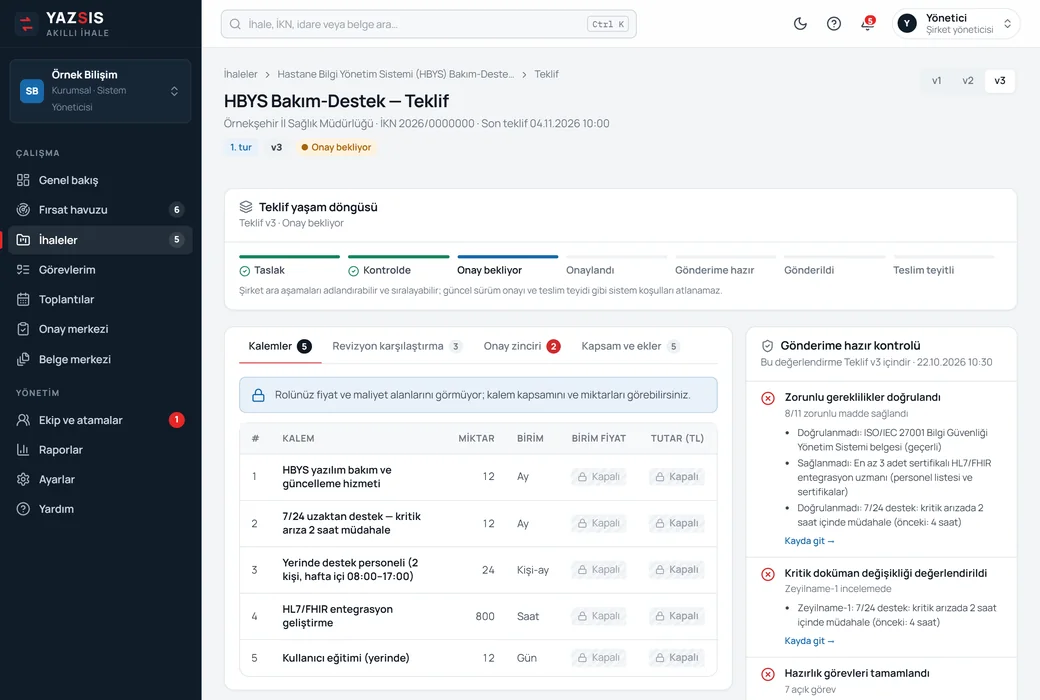Image resolution: width=1040 pixels, height=700 pixels.
Task: Select version v3 toggle
Action: 1000,80
